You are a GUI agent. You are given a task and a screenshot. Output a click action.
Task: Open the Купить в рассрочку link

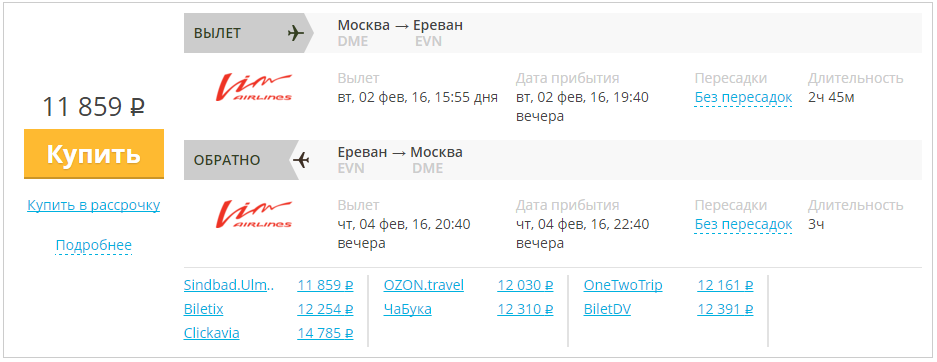[94, 205]
